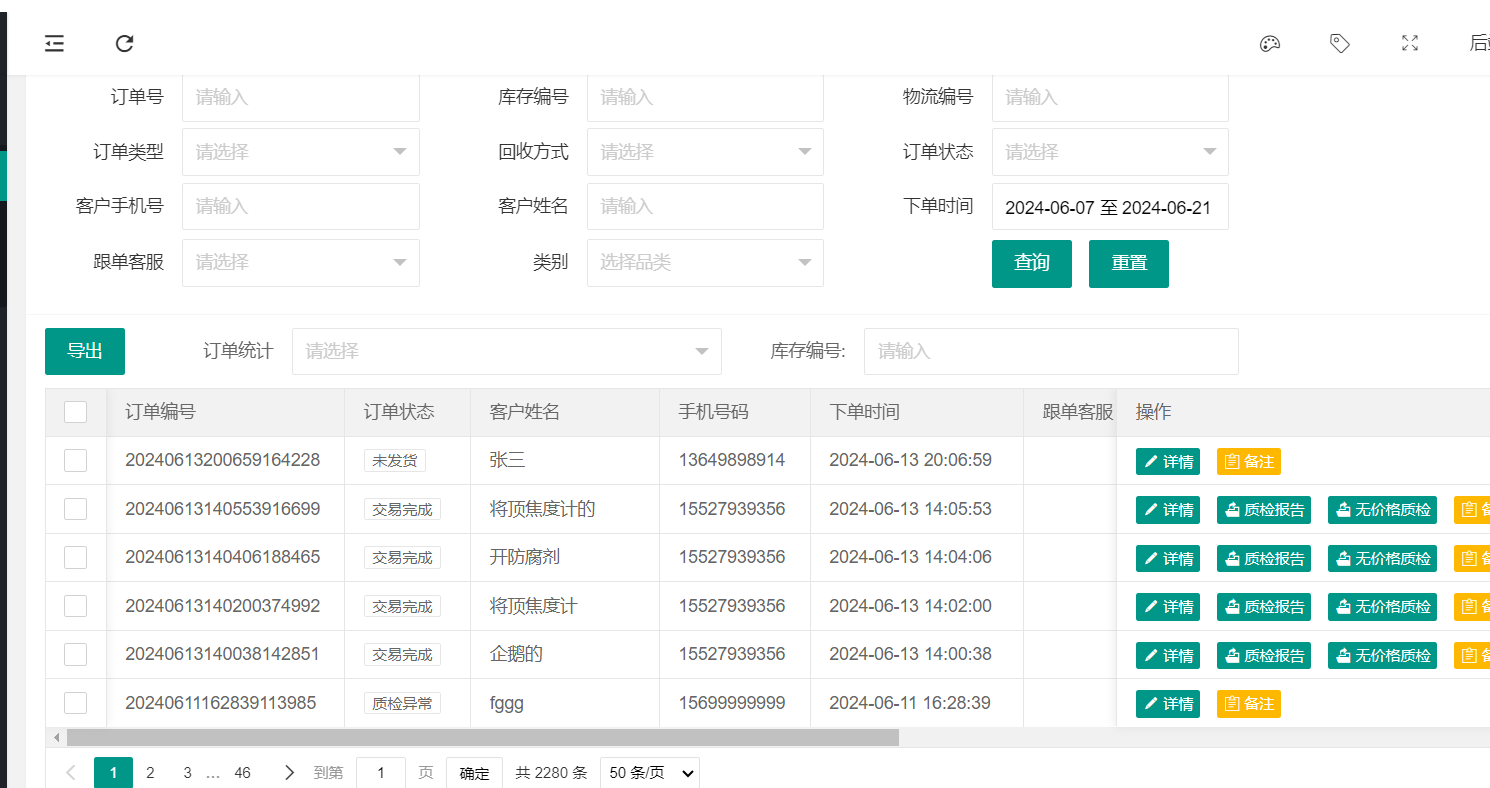Click the 未发货 status tag
This screenshot has width=1490, height=788.
tap(395, 460)
